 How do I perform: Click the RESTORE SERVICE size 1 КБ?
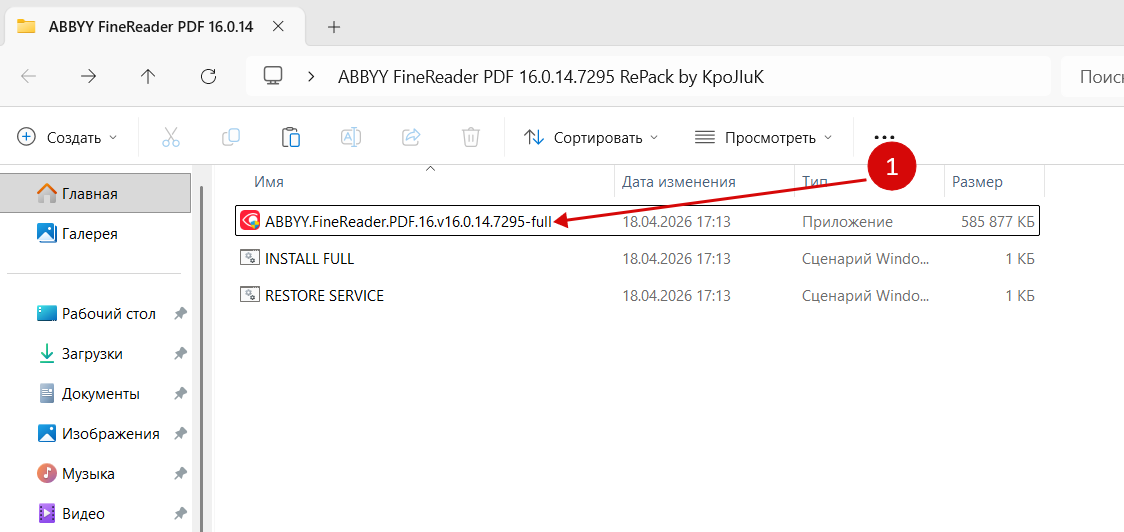[1019, 295]
